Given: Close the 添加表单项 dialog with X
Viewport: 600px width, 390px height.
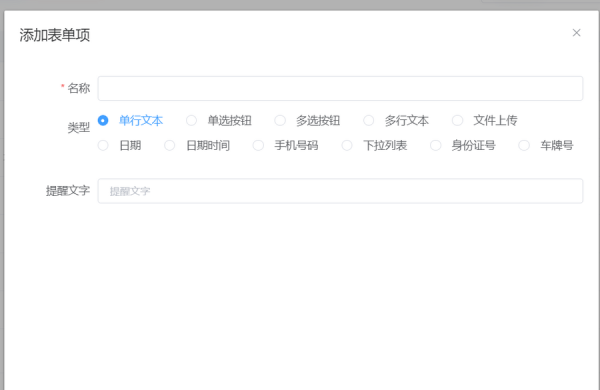Looking at the screenshot, I should tap(576, 33).
